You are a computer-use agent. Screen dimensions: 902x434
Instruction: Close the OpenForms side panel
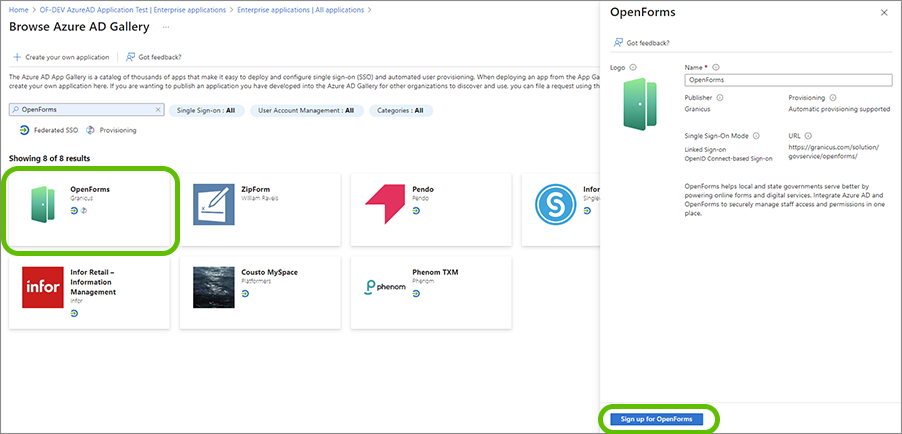(884, 13)
